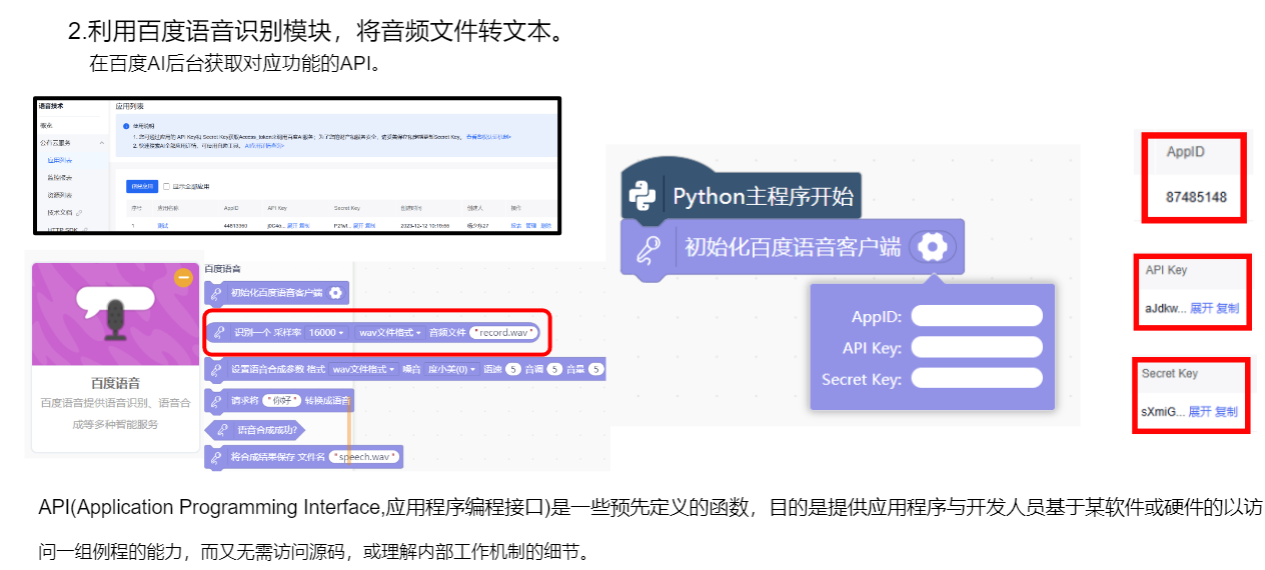This screenshot has height=570, width=1265.
Task: Click the blue create application button
Action: (141, 186)
